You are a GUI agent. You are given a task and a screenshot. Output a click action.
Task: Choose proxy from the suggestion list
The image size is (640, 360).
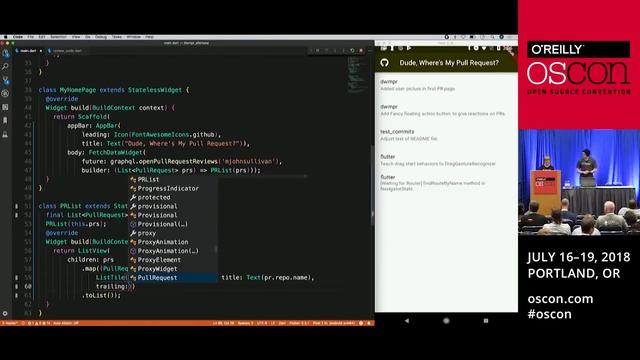click(173, 233)
